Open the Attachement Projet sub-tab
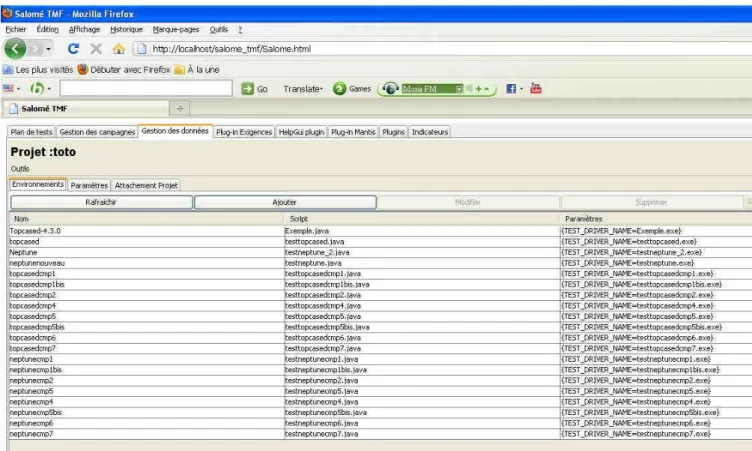 click(146, 185)
